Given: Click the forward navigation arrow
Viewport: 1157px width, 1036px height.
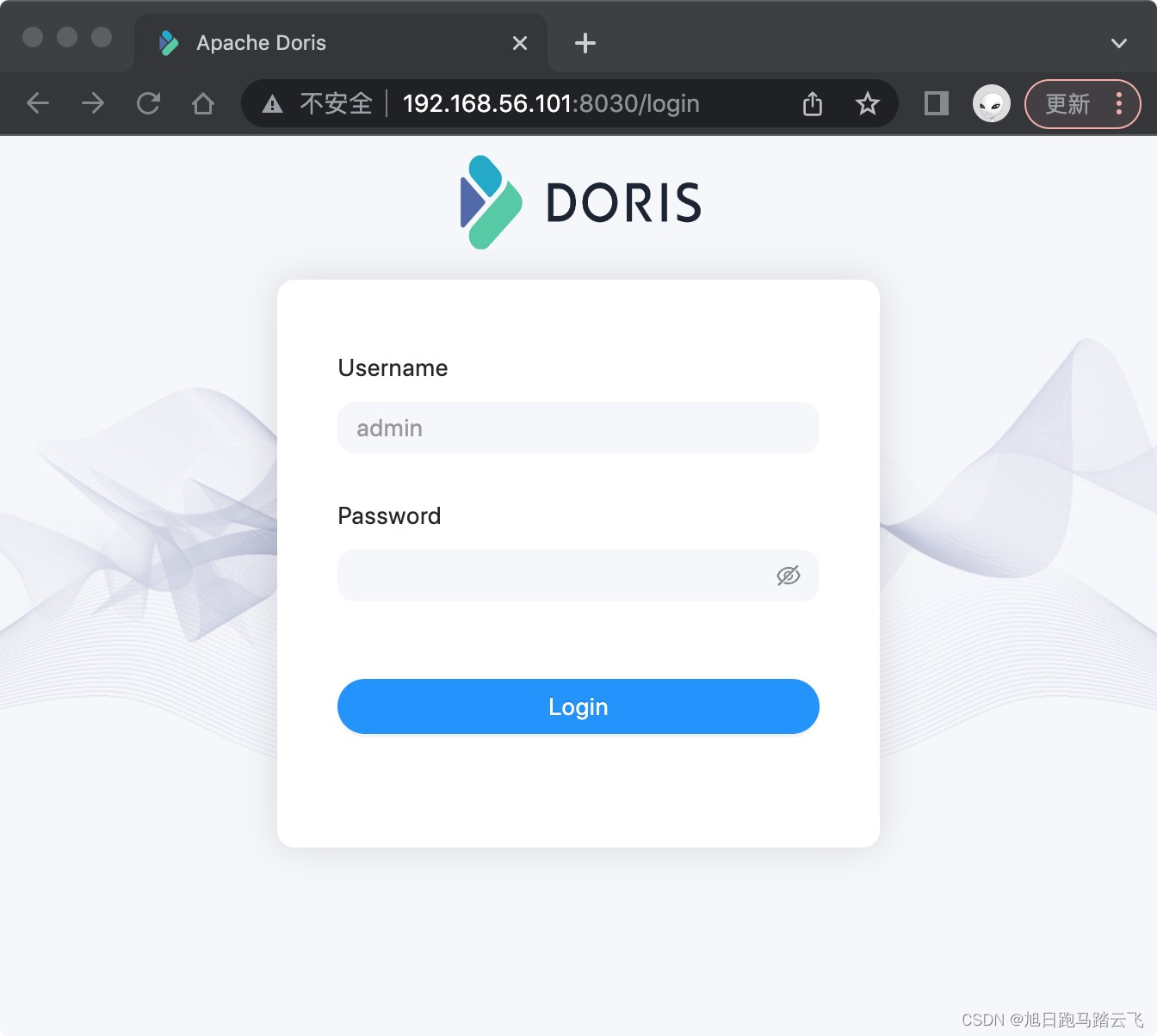Looking at the screenshot, I should [92, 103].
